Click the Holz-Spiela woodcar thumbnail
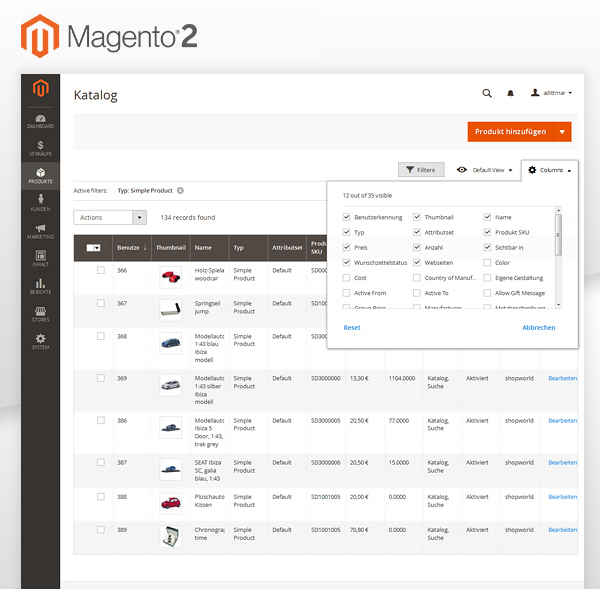Viewport: 600px width, 589px height. tap(171, 277)
